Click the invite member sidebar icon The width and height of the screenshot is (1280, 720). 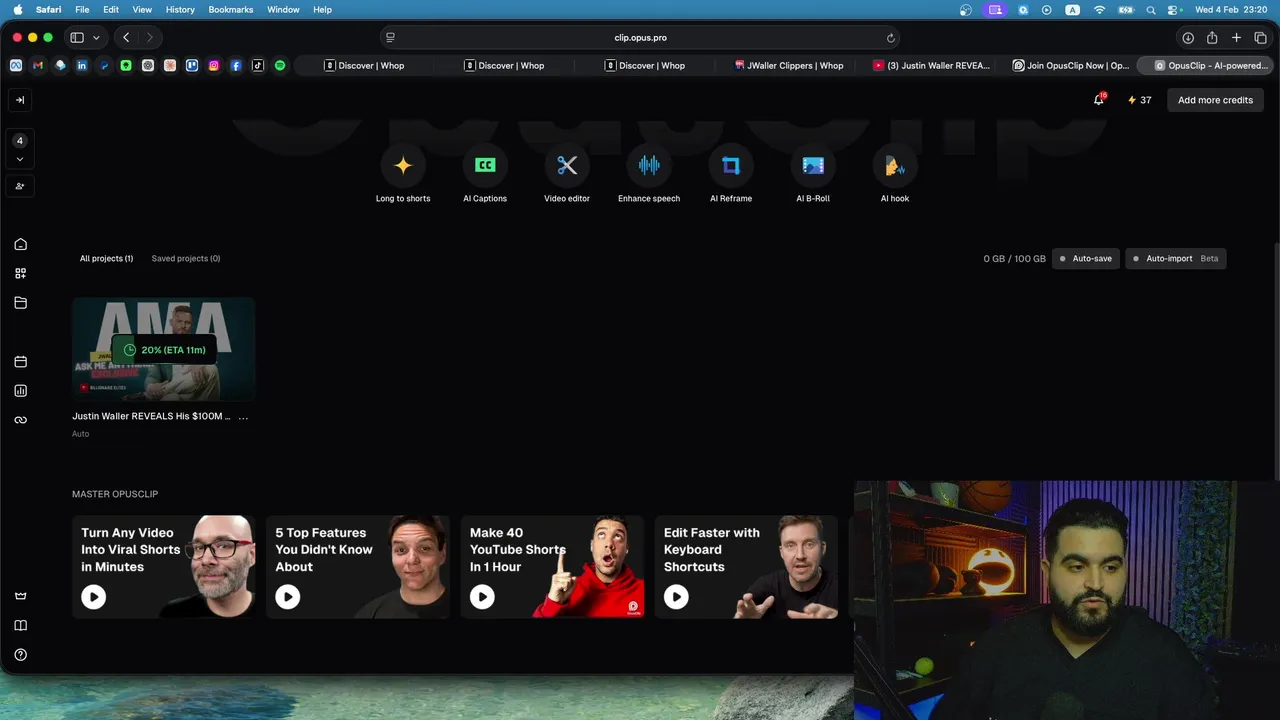(x=20, y=186)
